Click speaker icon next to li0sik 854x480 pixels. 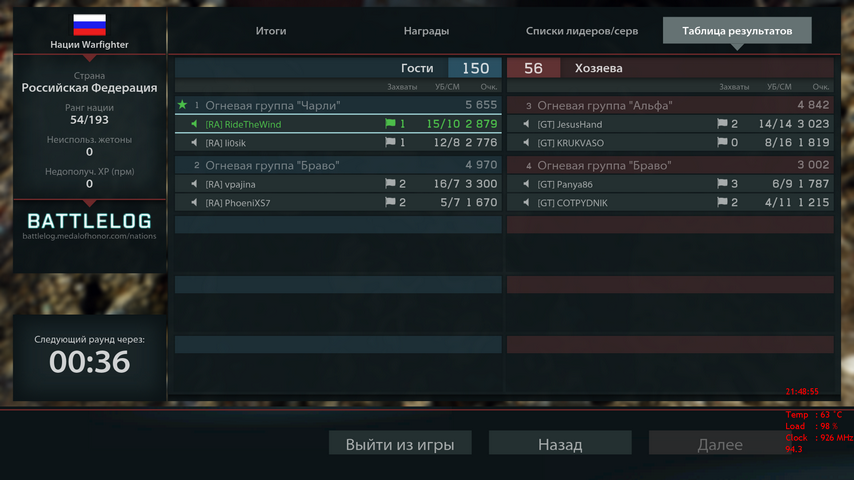pos(194,143)
